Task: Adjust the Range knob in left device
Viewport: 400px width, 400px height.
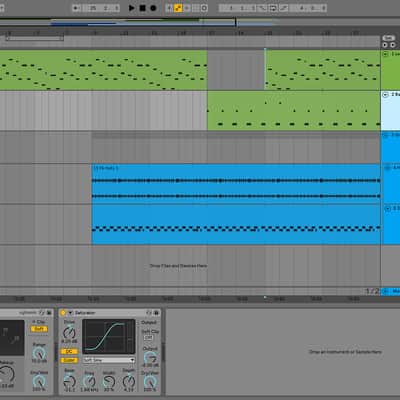Action: [x=39, y=353]
